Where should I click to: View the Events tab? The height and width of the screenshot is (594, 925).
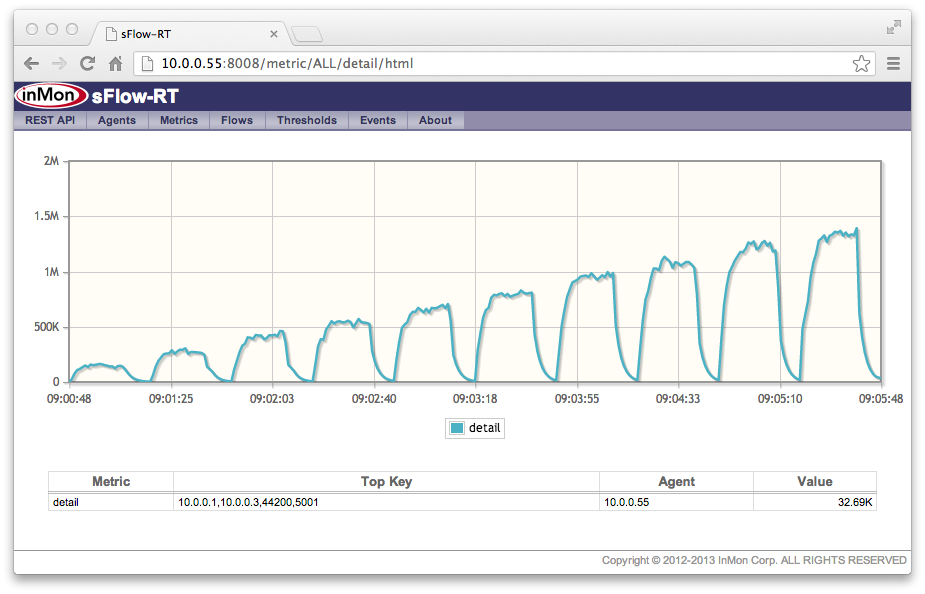pos(377,120)
